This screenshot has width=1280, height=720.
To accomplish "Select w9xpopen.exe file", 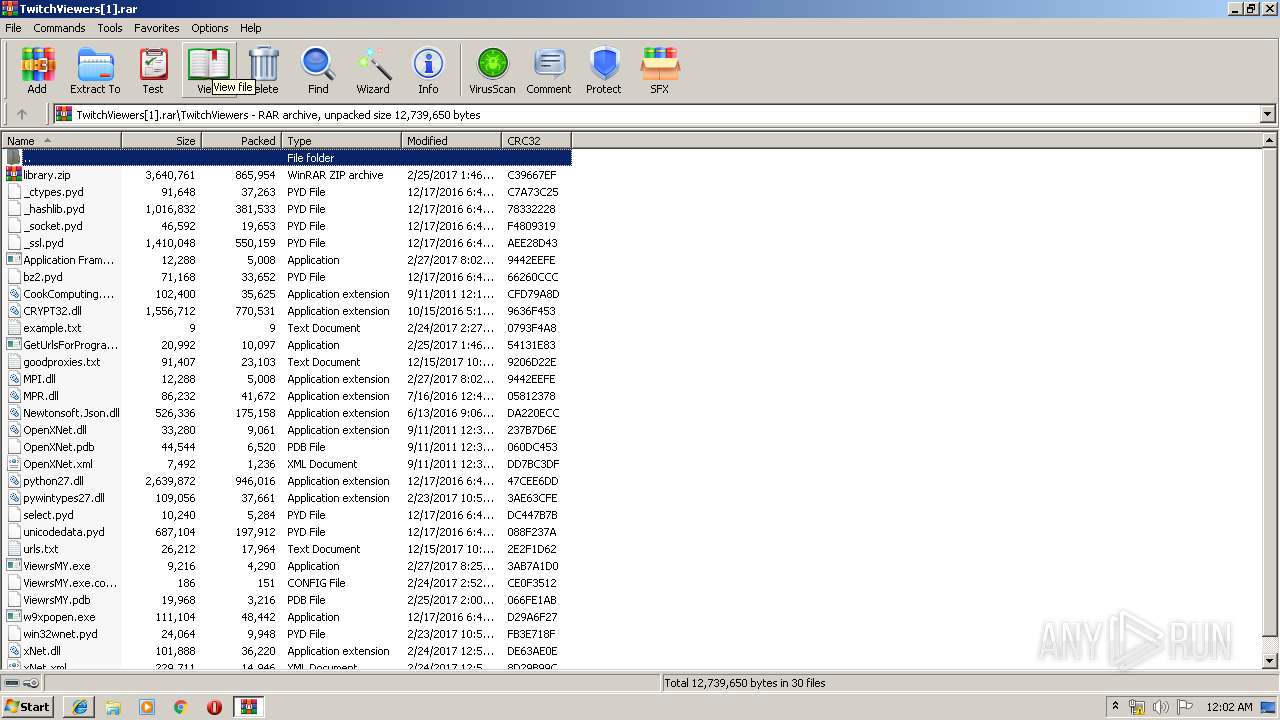I will (59, 617).
